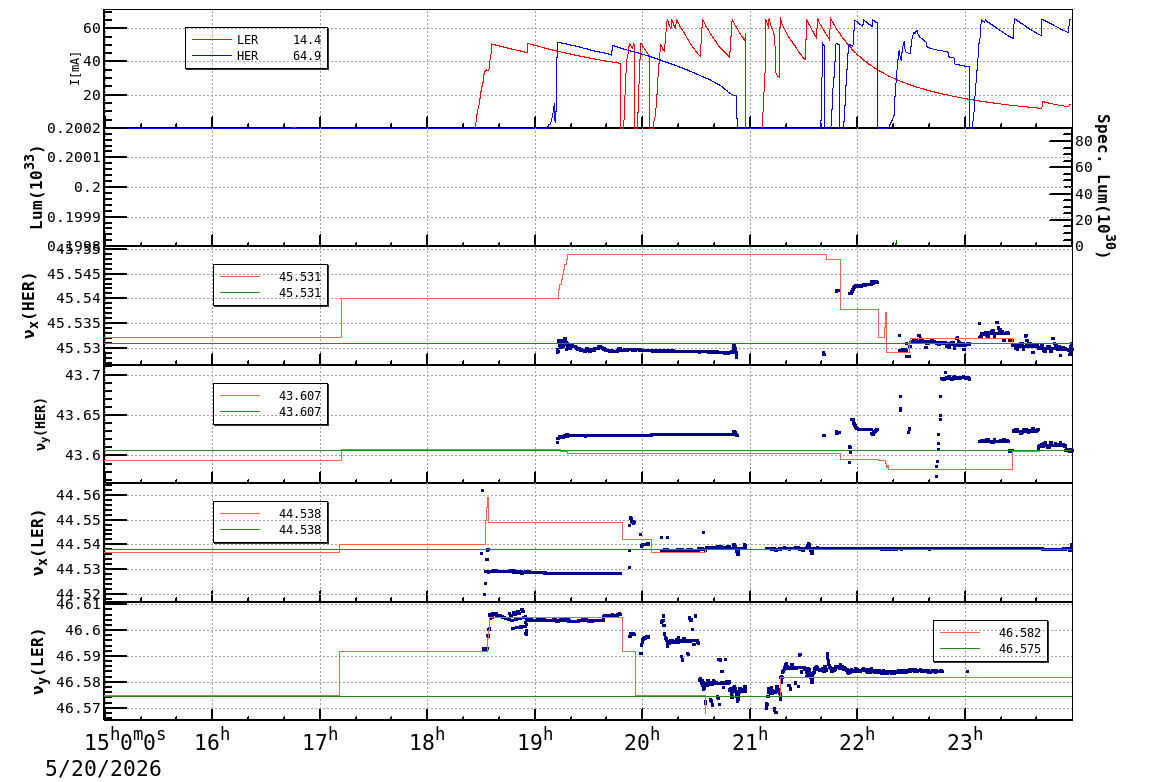Click the 46.59 tick label
Viewport: 1154px width, 782px height.
tap(79, 656)
